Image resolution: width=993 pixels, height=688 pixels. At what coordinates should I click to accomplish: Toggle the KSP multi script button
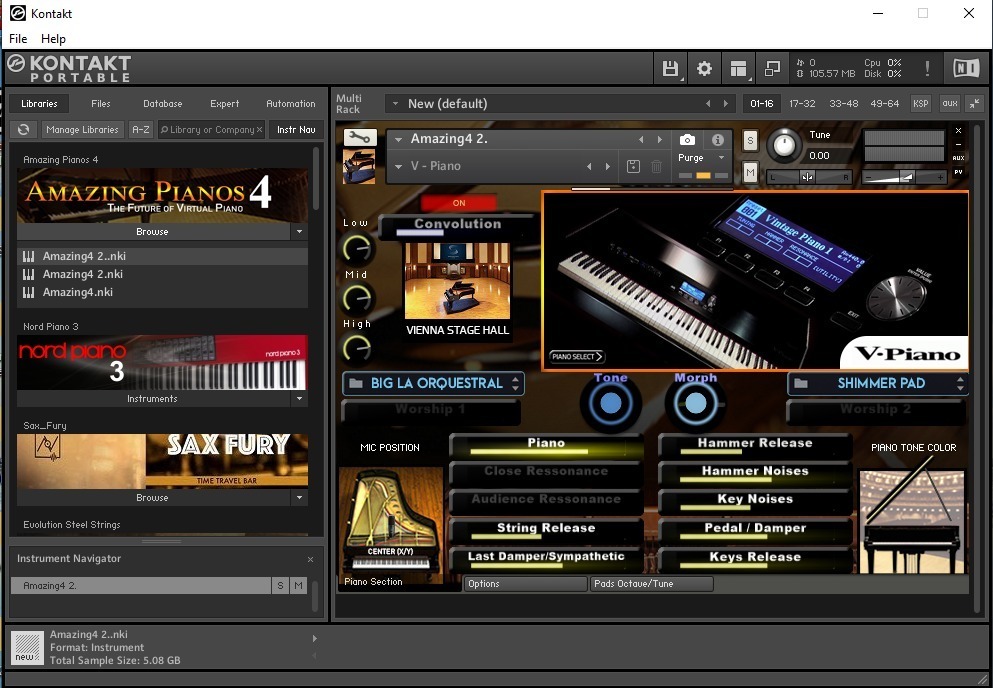tap(921, 103)
